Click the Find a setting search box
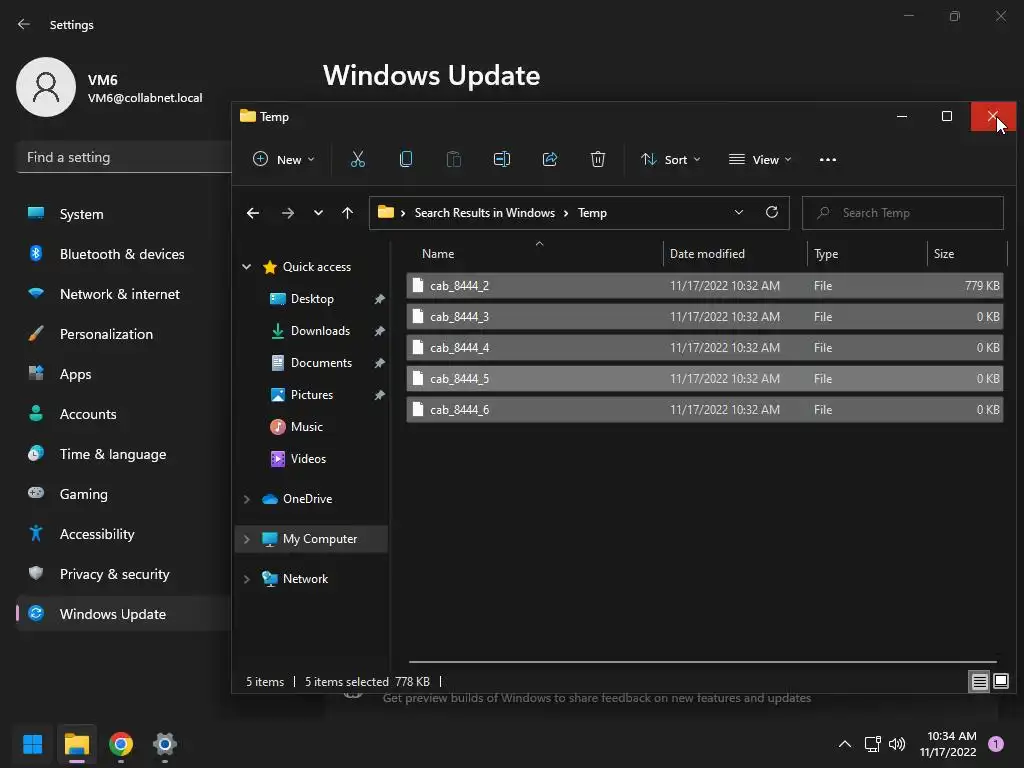Image resolution: width=1024 pixels, height=768 pixels. click(124, 157)
